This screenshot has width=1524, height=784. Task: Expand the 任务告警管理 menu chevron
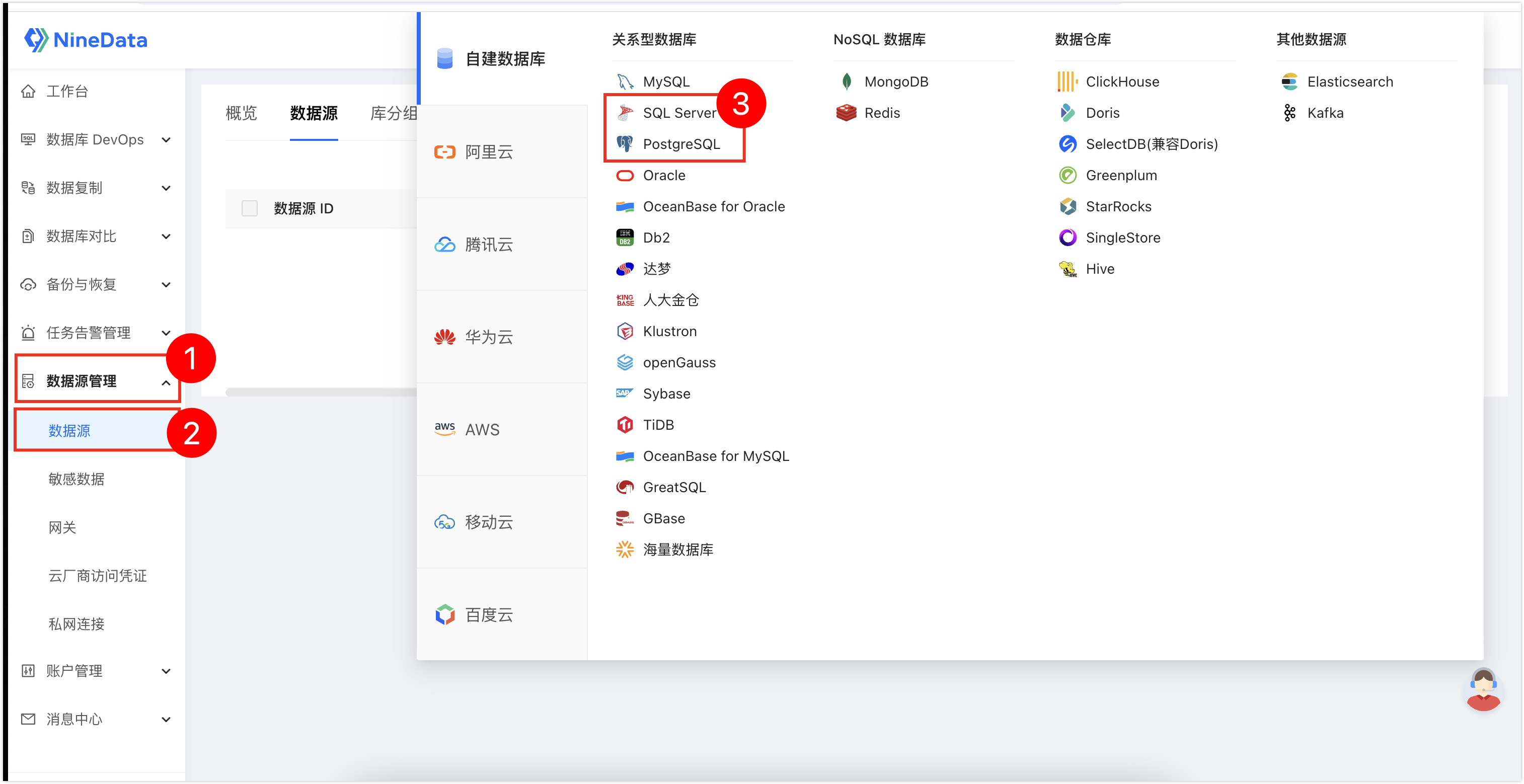[x=166, y=333]
